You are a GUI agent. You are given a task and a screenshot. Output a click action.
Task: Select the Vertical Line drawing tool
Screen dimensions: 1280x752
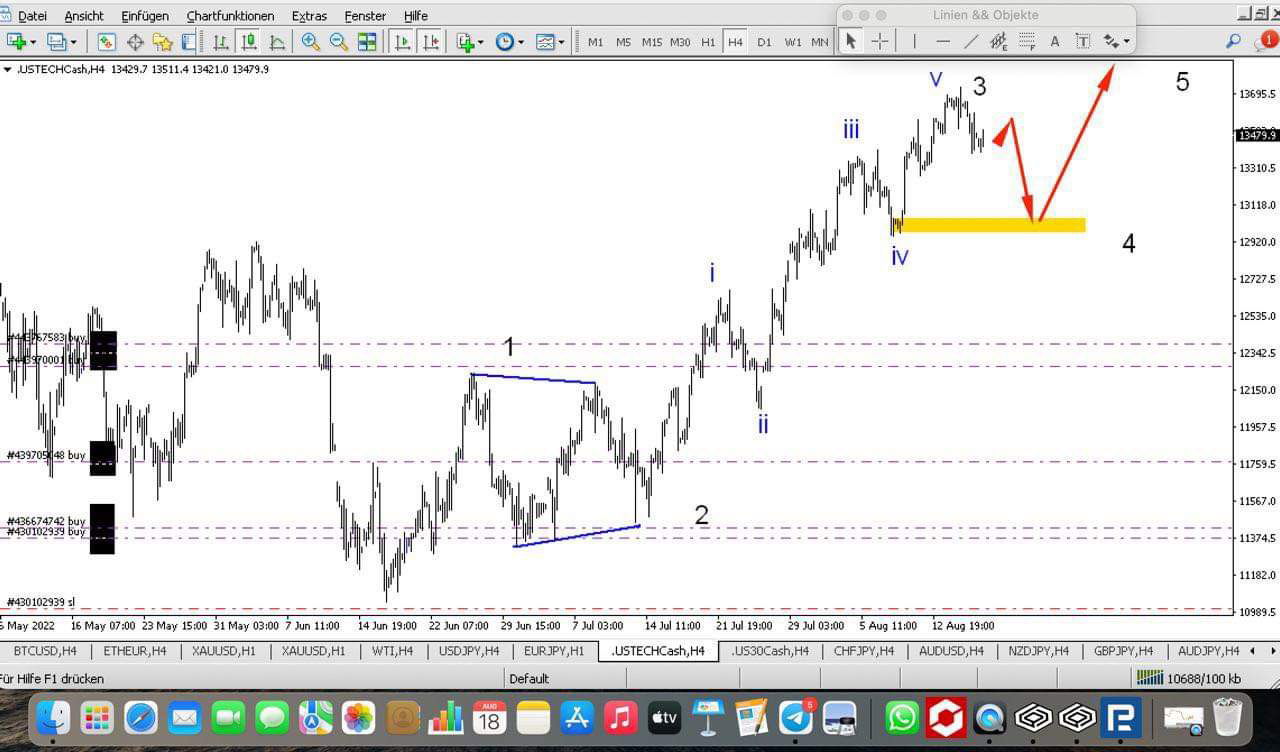(913, 41)
